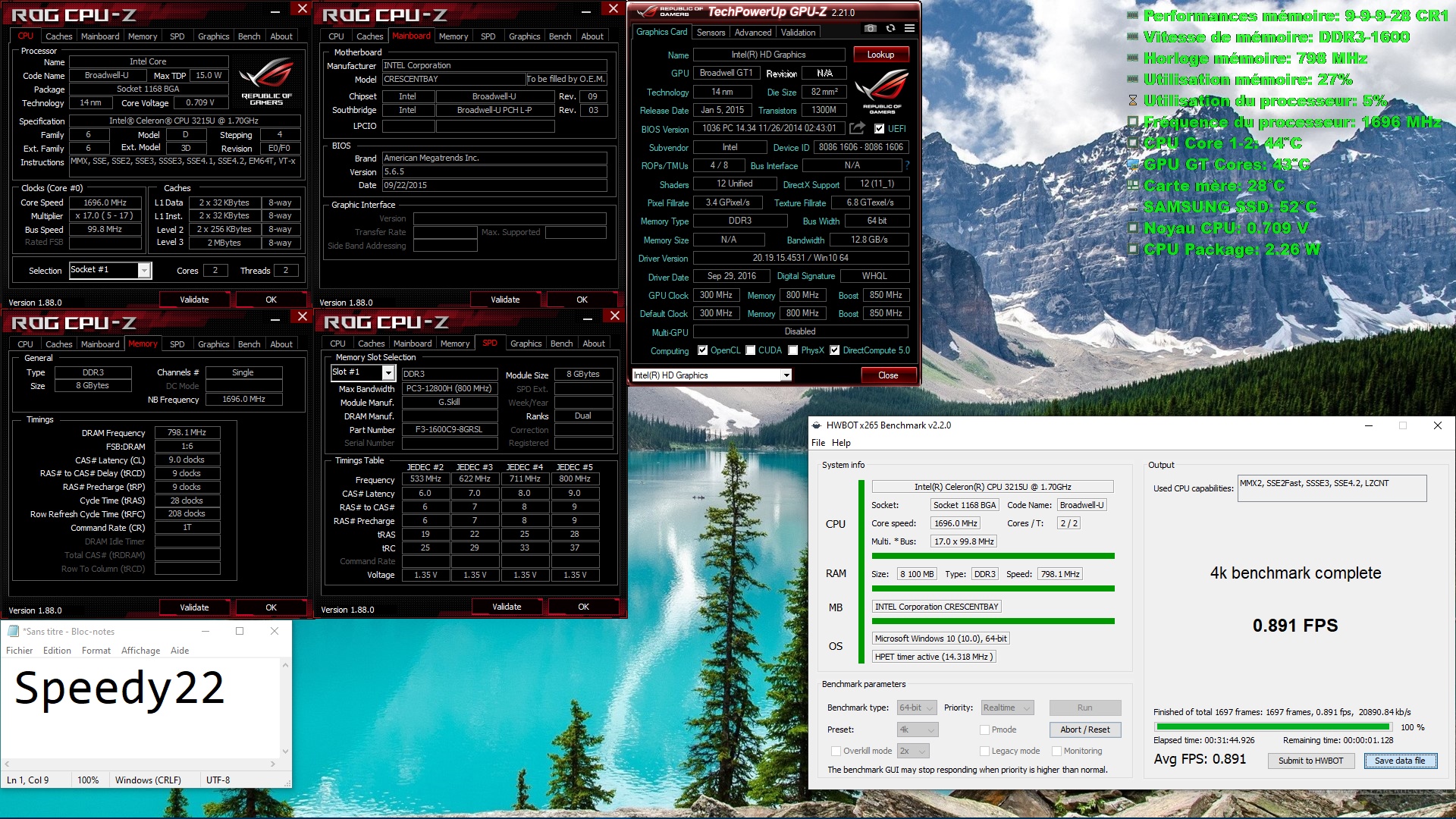Click the Bus Interface question mark icon
The image size is (1456, 819).
[907, 165]
